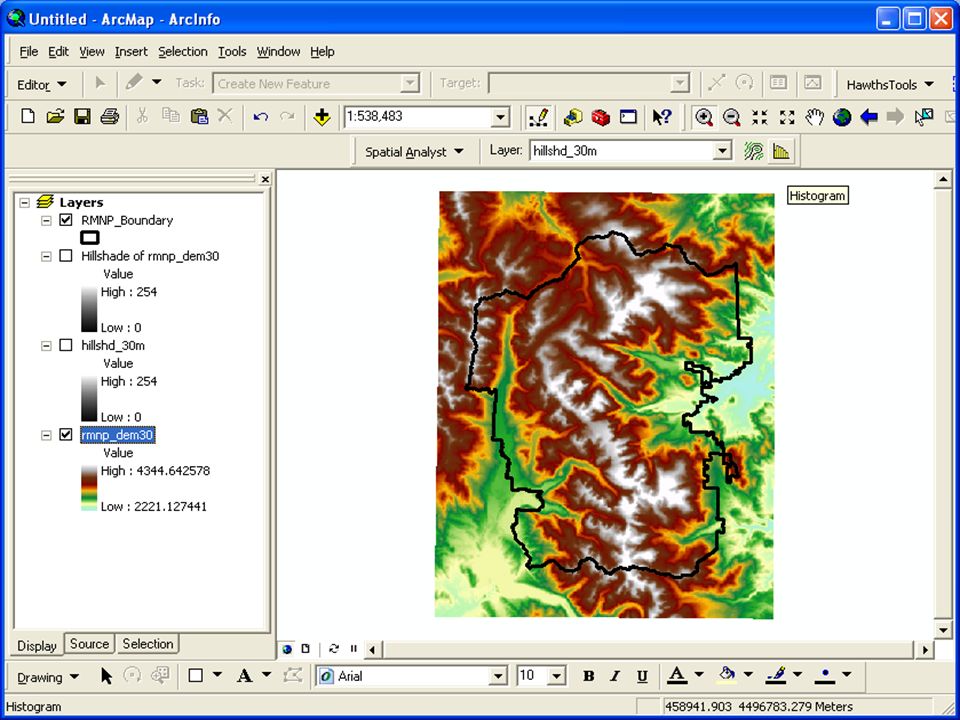Select the Zoom In tool

[x=704, y=117]
